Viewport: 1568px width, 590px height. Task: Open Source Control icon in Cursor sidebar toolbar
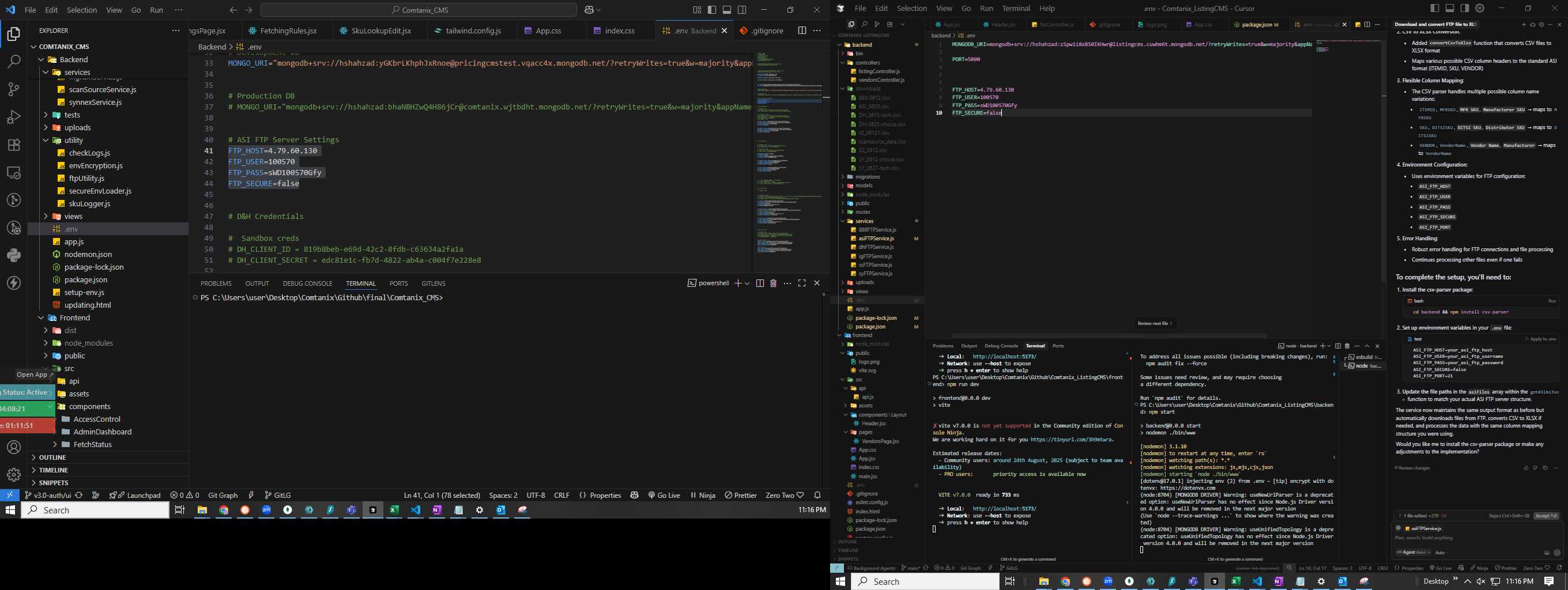pos(876,24)
